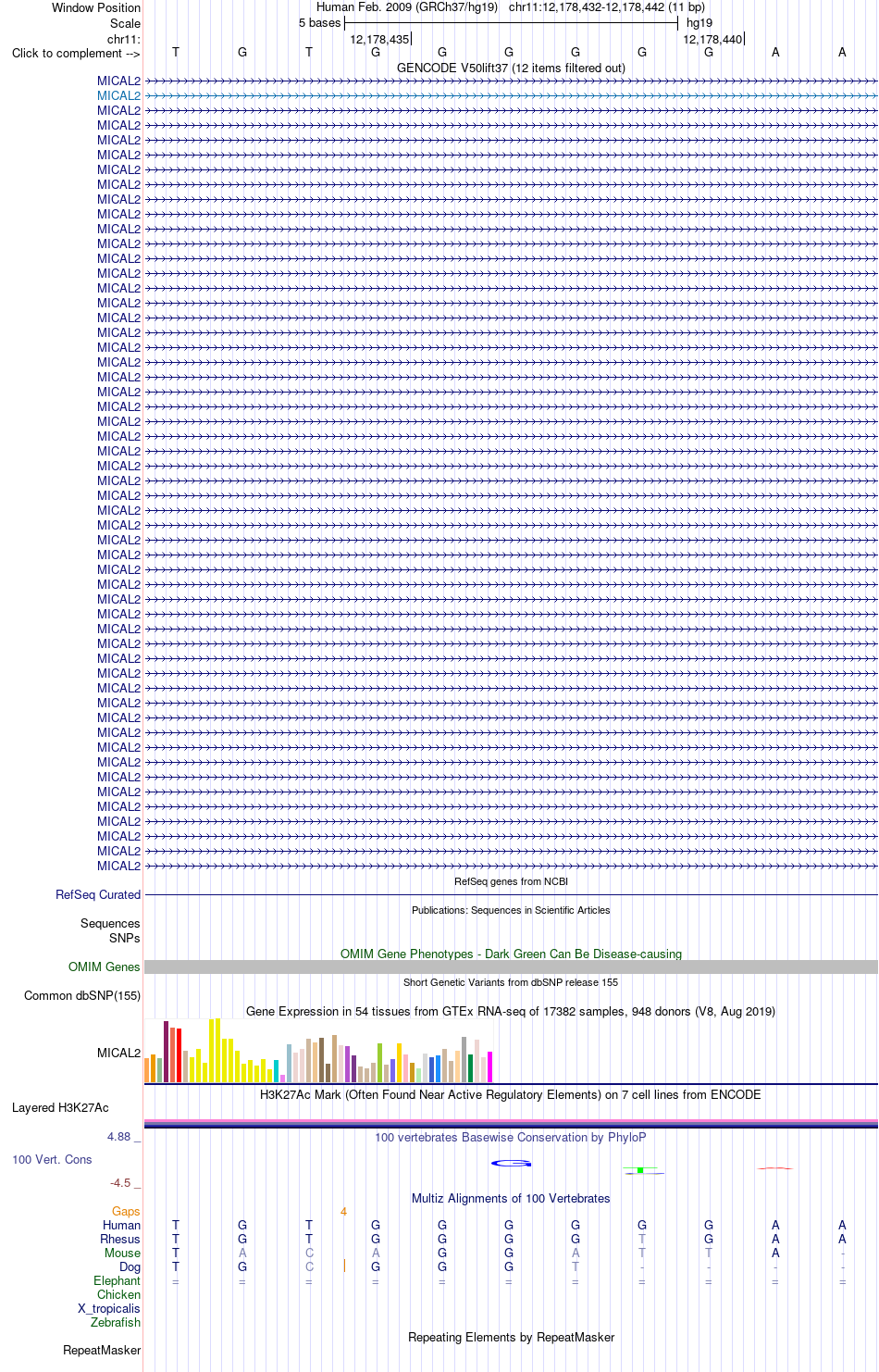Image resolution: width=879 pixels, height=1372 pixels.
Task: Click the '5 bases' scale bar text
Action: coord(319,22)
